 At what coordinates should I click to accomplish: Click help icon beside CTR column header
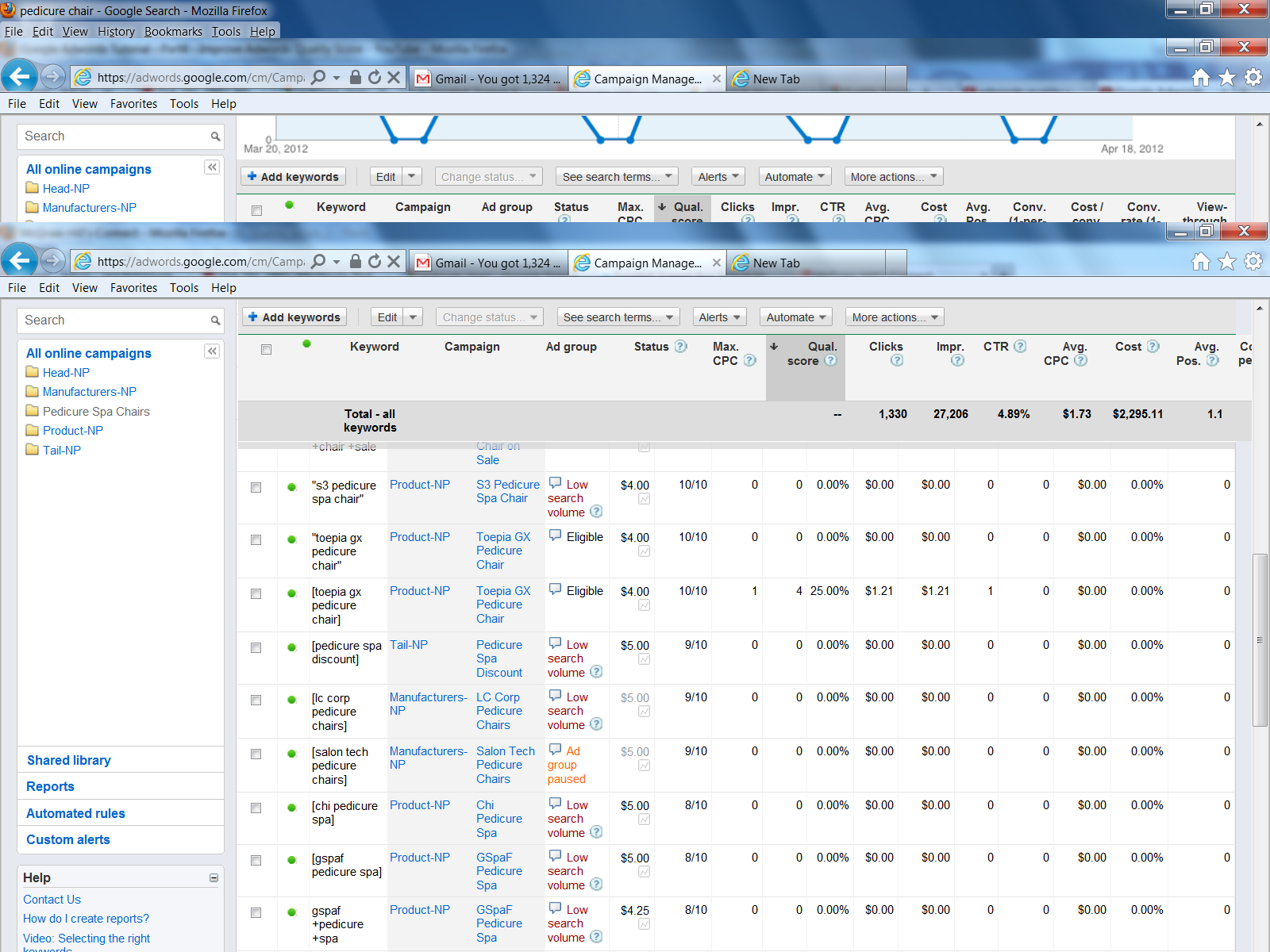(1020, 347)
